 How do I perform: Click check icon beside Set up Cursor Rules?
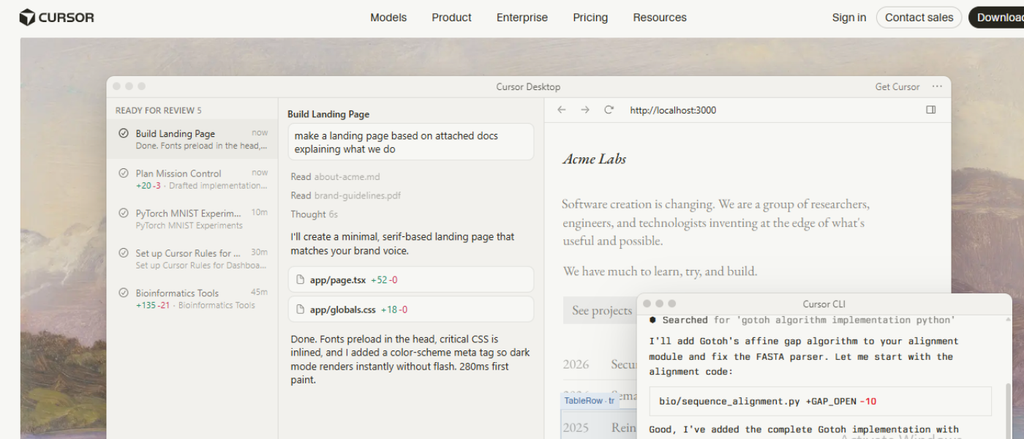(123, 253)
